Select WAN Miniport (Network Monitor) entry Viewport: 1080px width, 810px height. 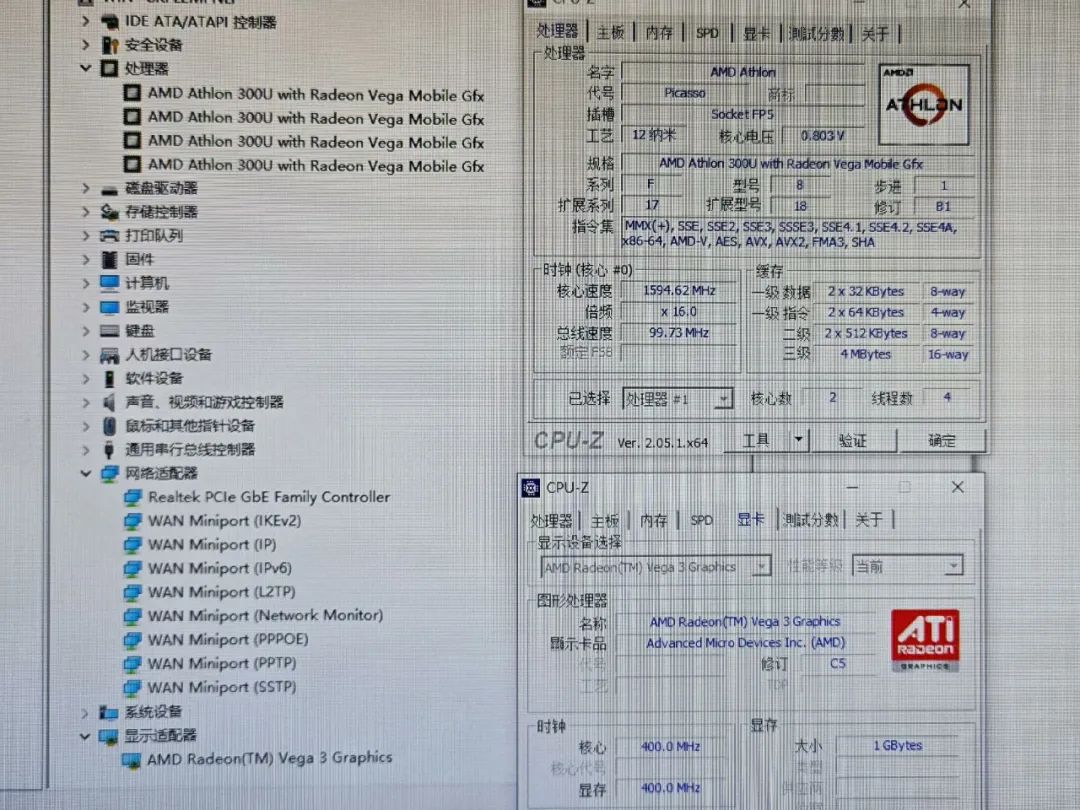265,615
